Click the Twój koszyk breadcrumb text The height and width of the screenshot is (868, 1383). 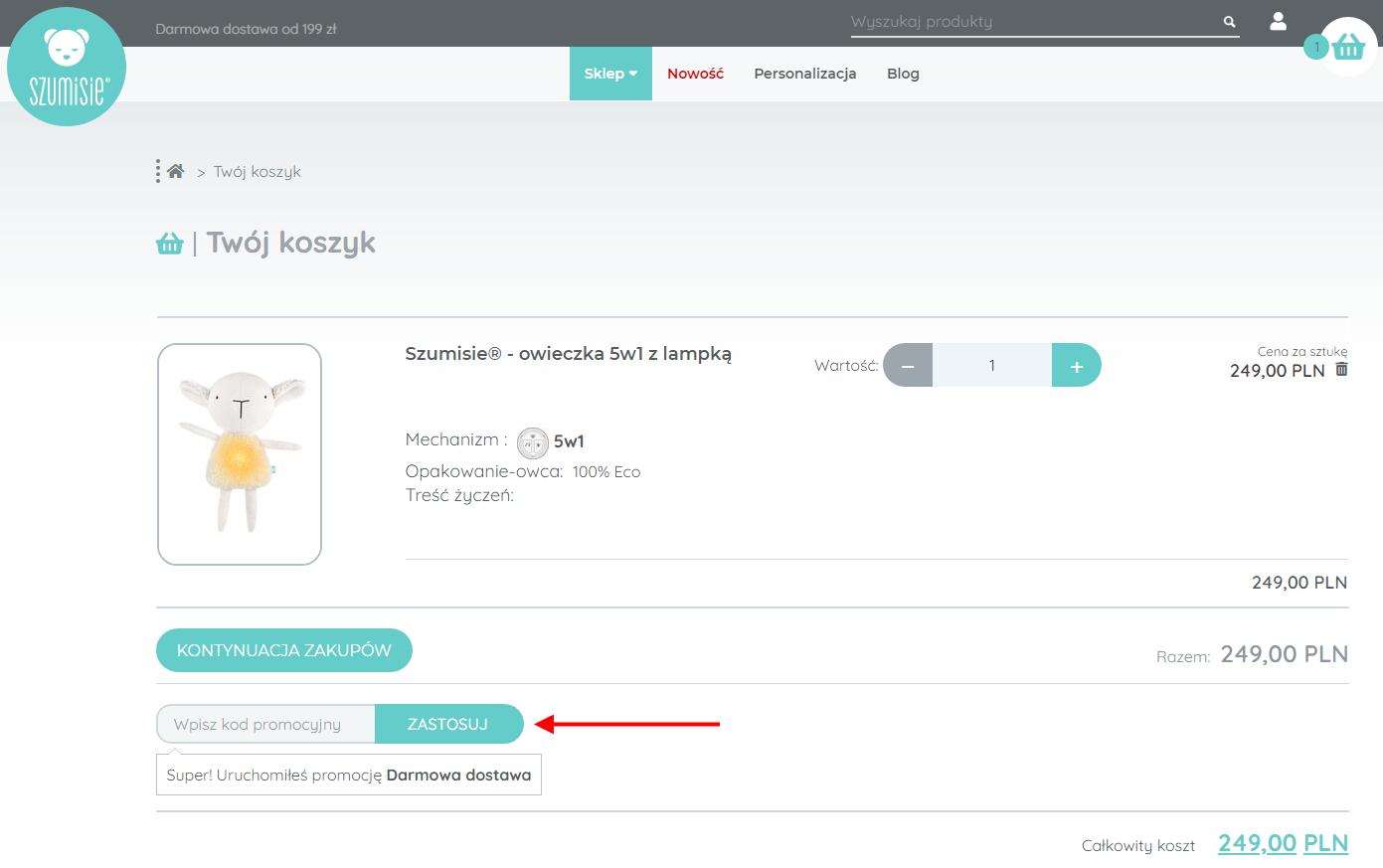(x=258, y=172)
